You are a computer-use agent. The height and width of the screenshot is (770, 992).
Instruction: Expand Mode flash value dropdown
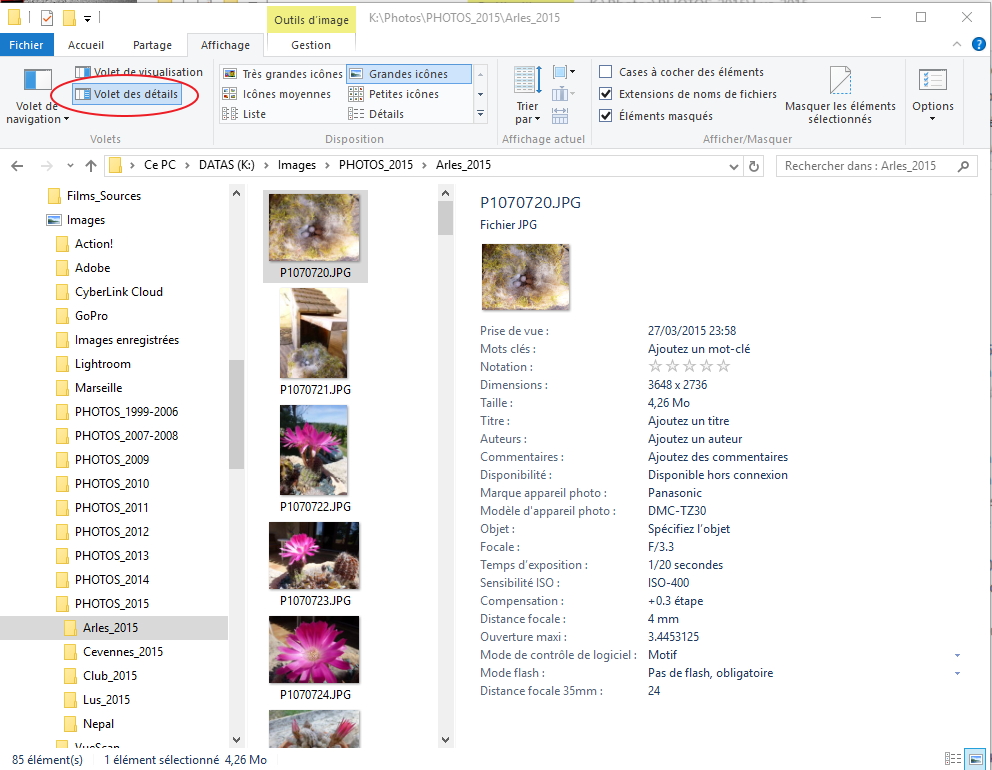957,674
